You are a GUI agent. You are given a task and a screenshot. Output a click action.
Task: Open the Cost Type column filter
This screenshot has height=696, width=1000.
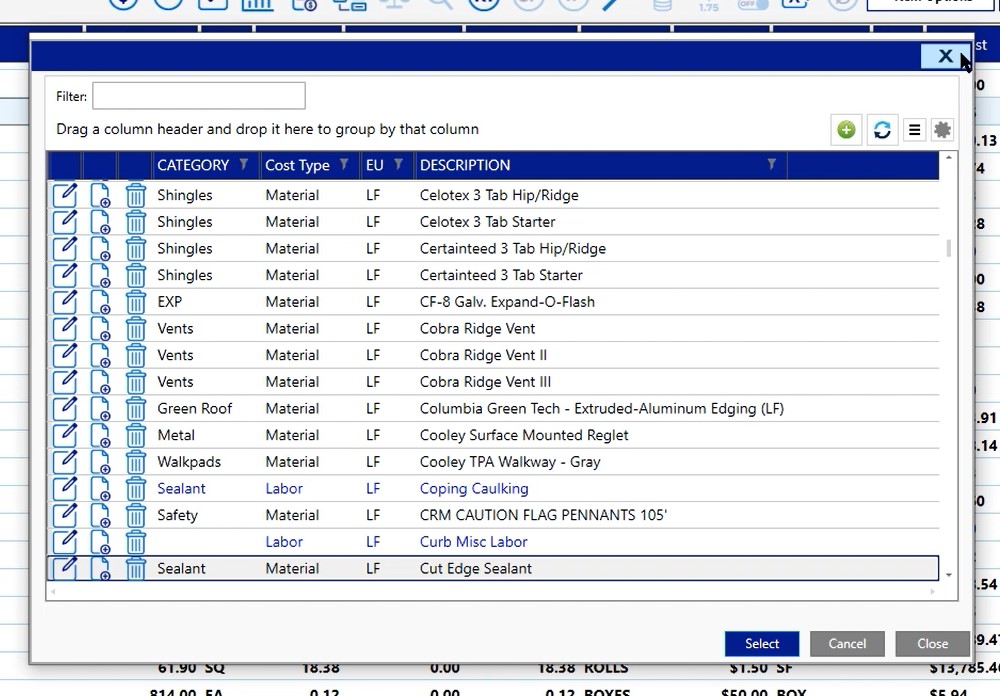click(344, 165)
